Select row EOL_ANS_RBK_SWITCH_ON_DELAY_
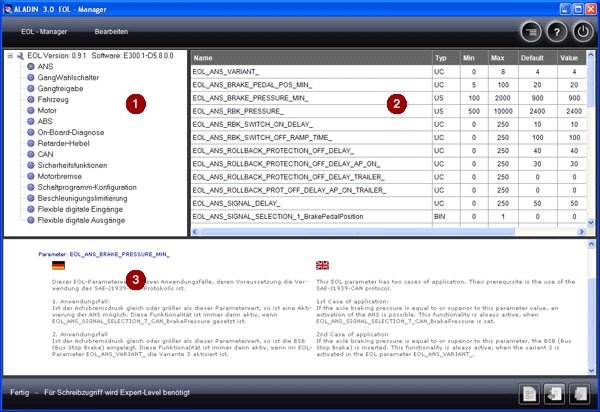This screenshot has height=412, width=600. (x=388, y=124)
